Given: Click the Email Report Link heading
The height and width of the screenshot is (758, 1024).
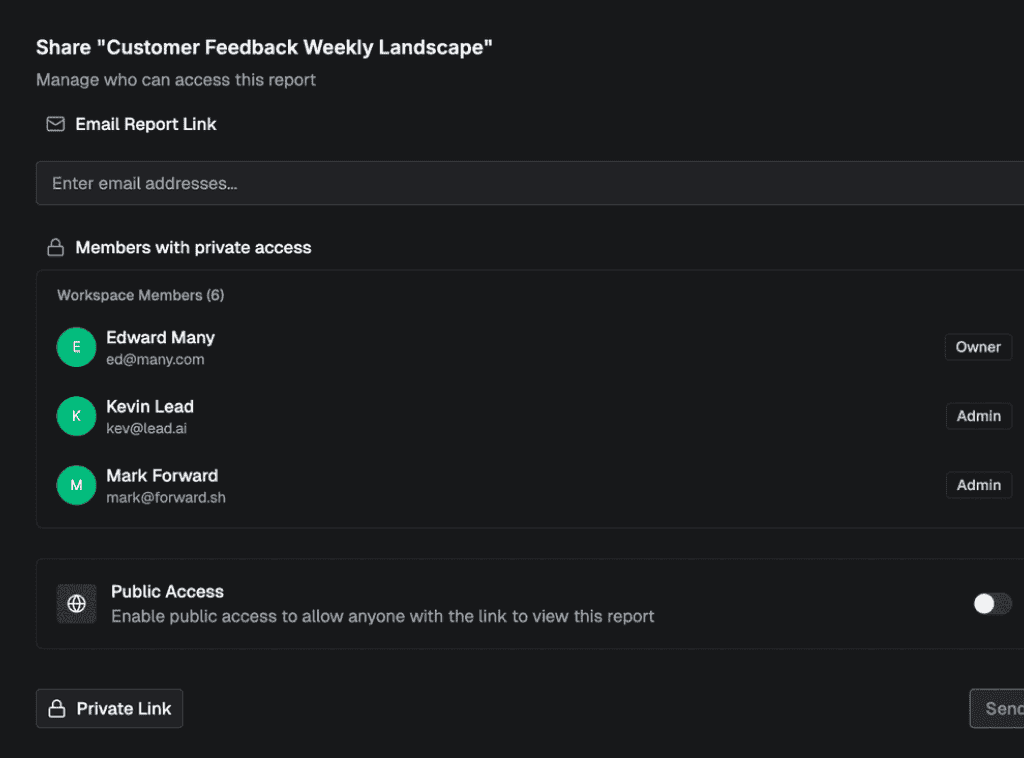Looking at the screenshot, I should [146, 124].
